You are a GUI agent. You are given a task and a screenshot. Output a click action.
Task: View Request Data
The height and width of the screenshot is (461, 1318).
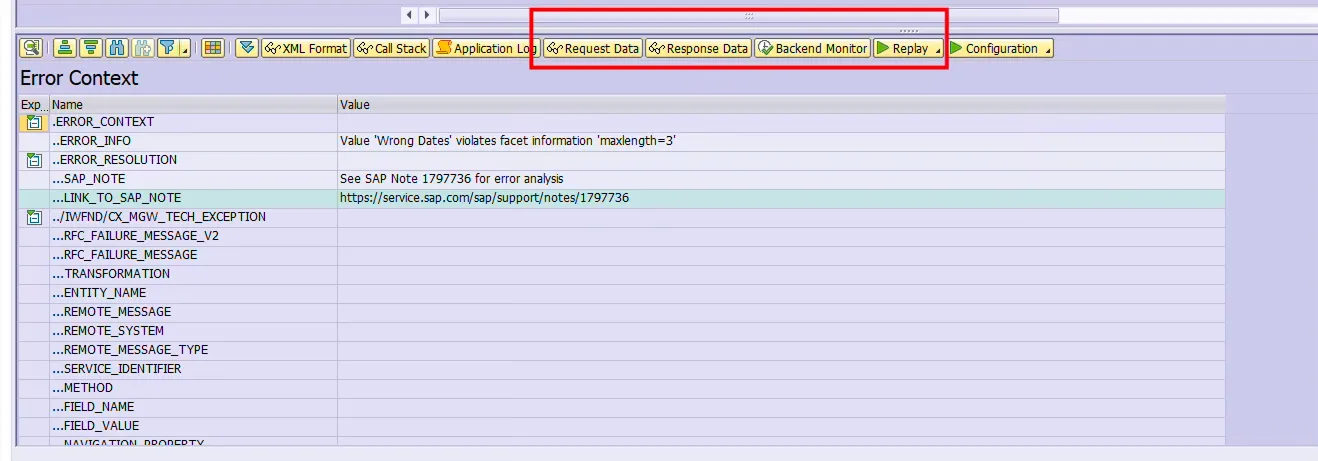pos(592,48)
